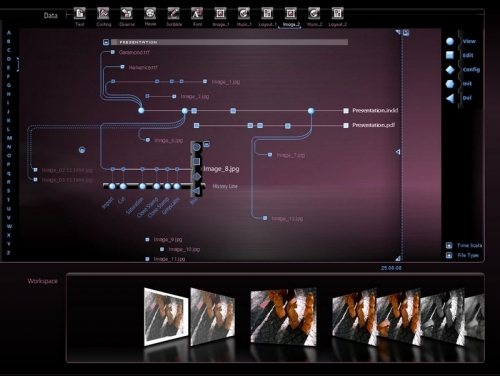Click the Del triangle in the right panel
500x376 pixels.
(450, 98)
